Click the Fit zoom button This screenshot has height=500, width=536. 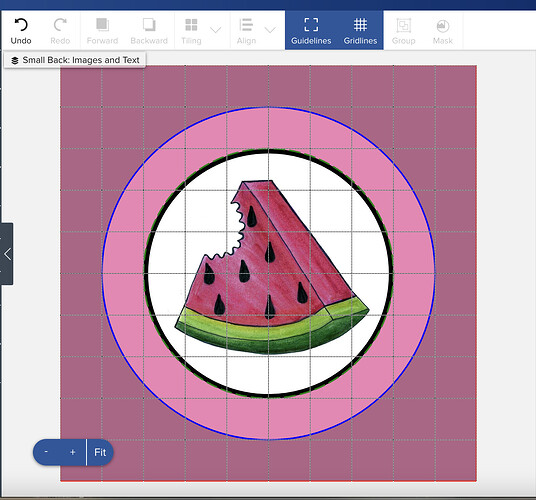100,452
